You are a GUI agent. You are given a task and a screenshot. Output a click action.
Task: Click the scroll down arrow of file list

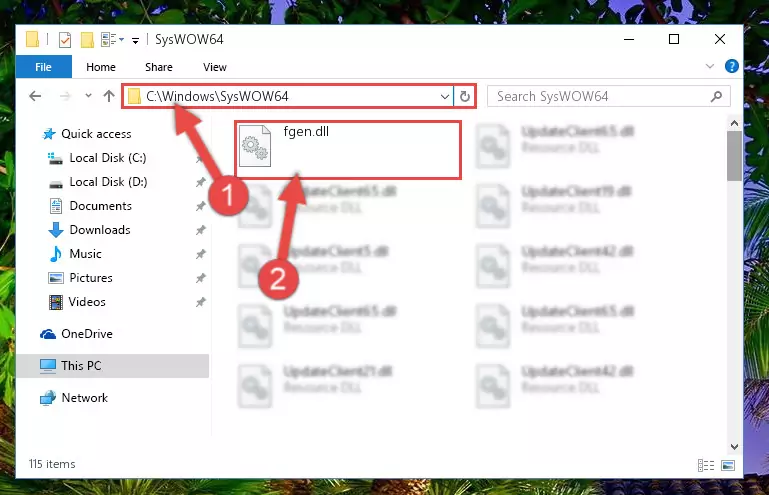(734, 446)
